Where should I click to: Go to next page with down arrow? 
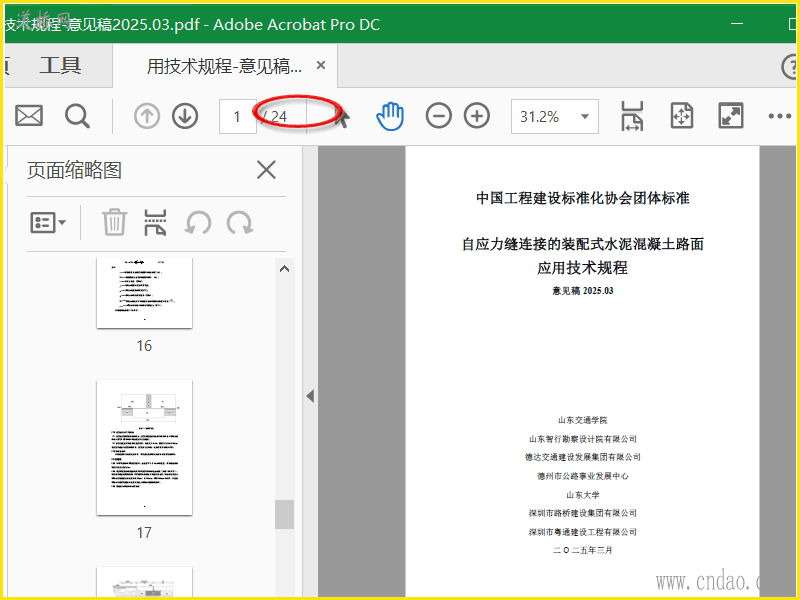(185, 116)
